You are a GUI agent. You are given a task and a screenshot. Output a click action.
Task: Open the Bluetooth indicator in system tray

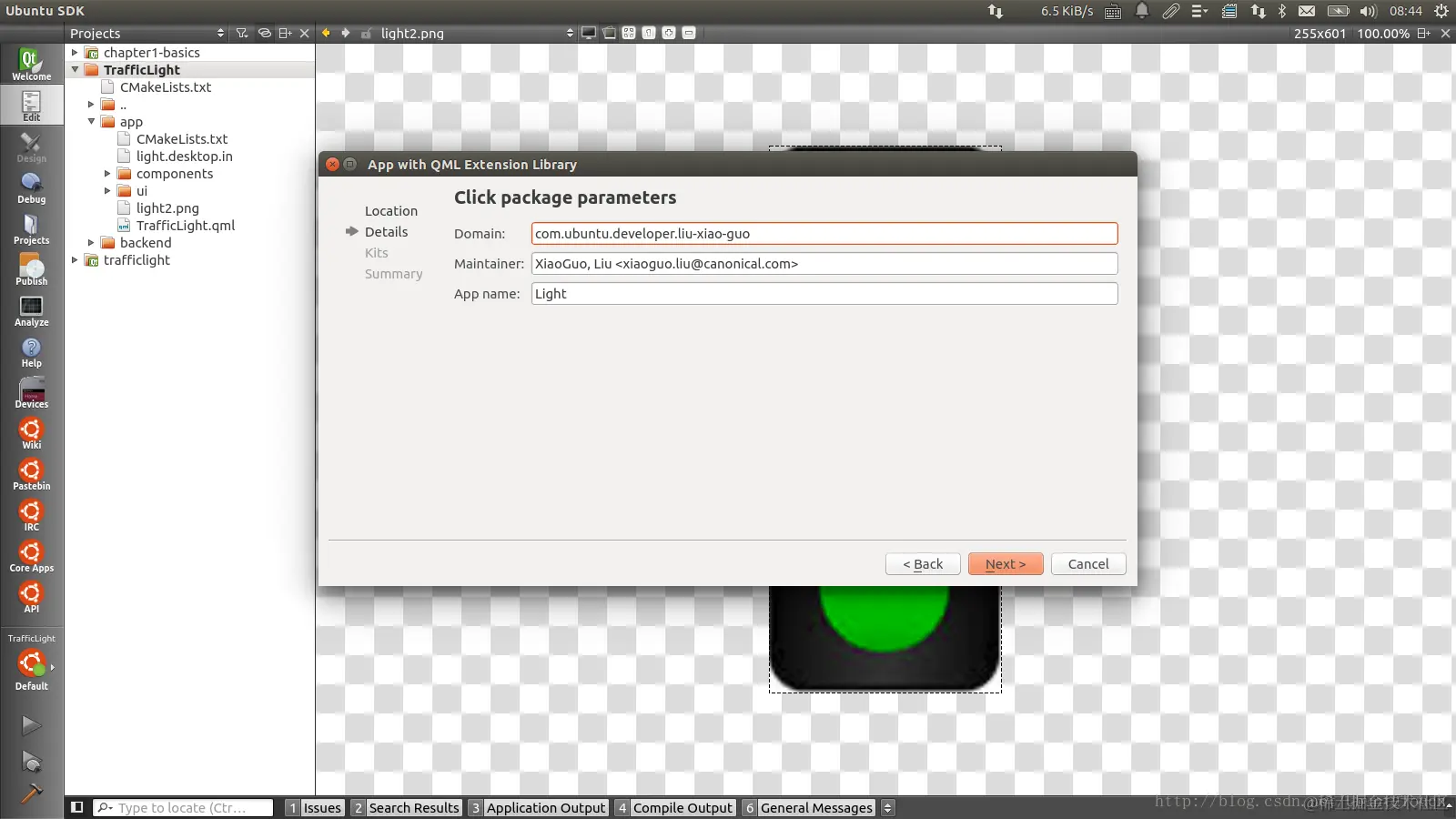1282,11
